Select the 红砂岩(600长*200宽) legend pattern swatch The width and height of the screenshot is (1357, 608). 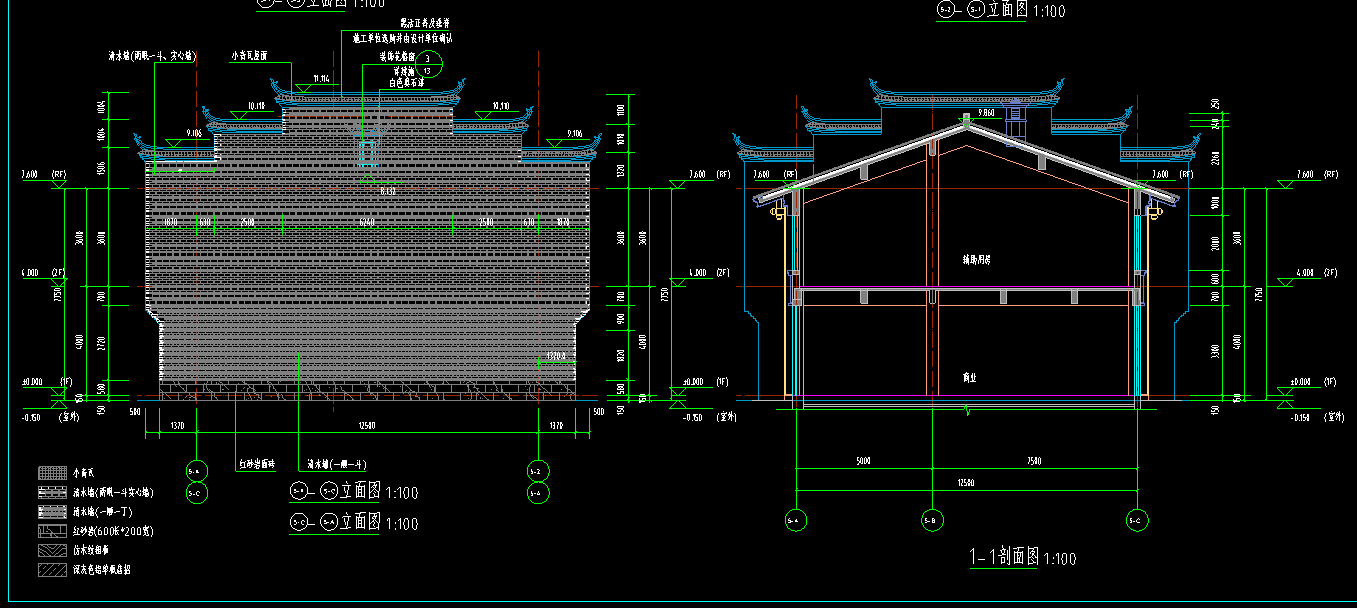[52, 530]
